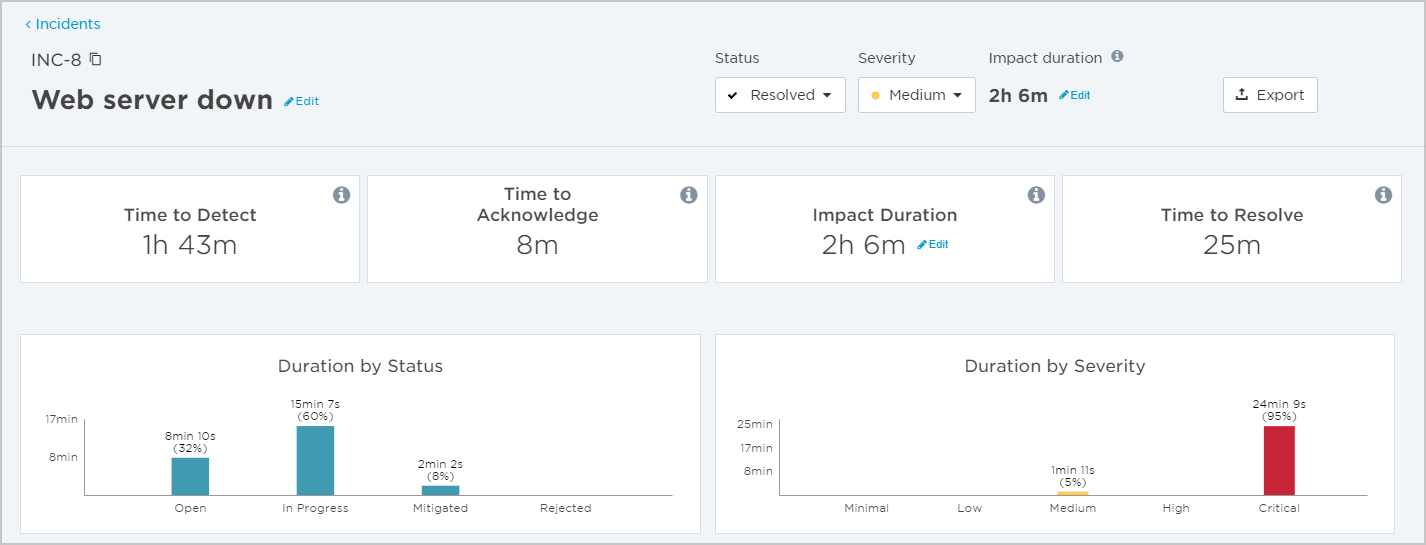The width and height of the screenshot is (1426, 545).
Task: Click the Mitigated bar in status chart
Action: 440,490
